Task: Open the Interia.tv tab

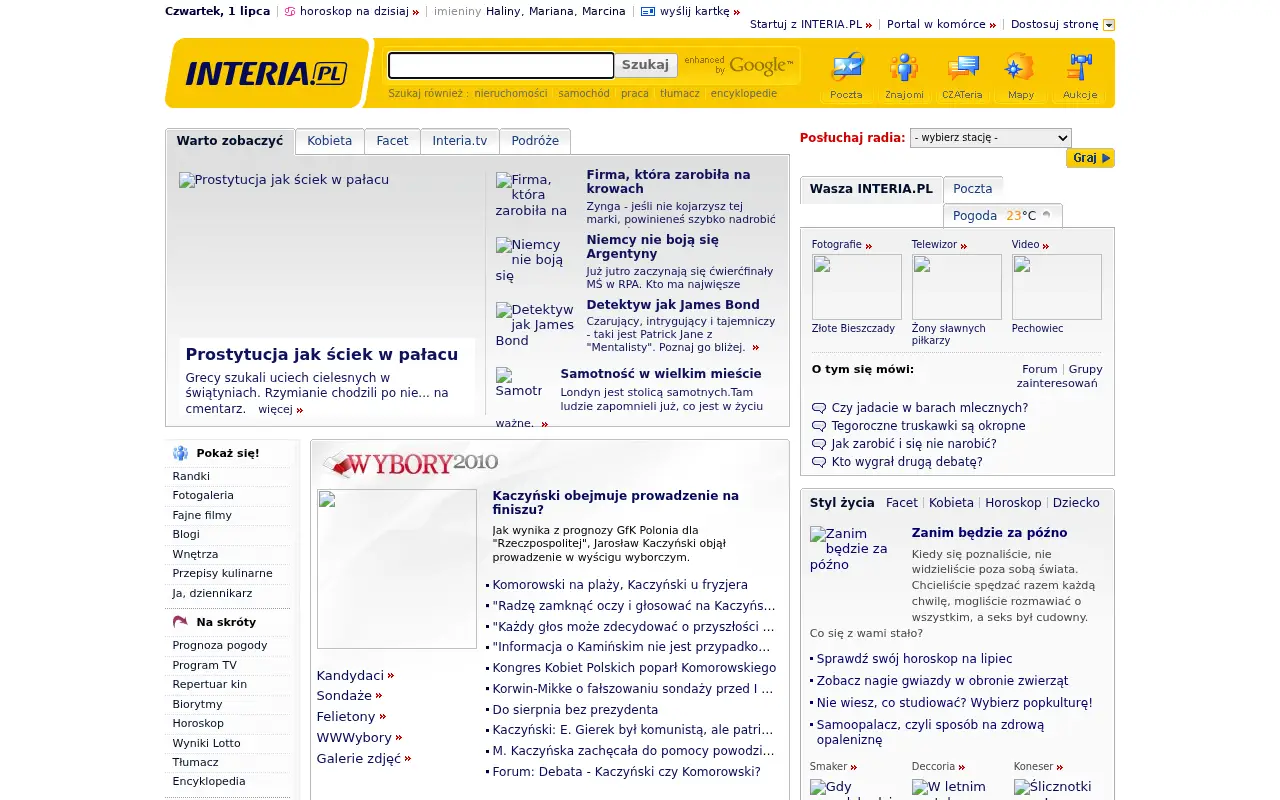Action: 460,141
